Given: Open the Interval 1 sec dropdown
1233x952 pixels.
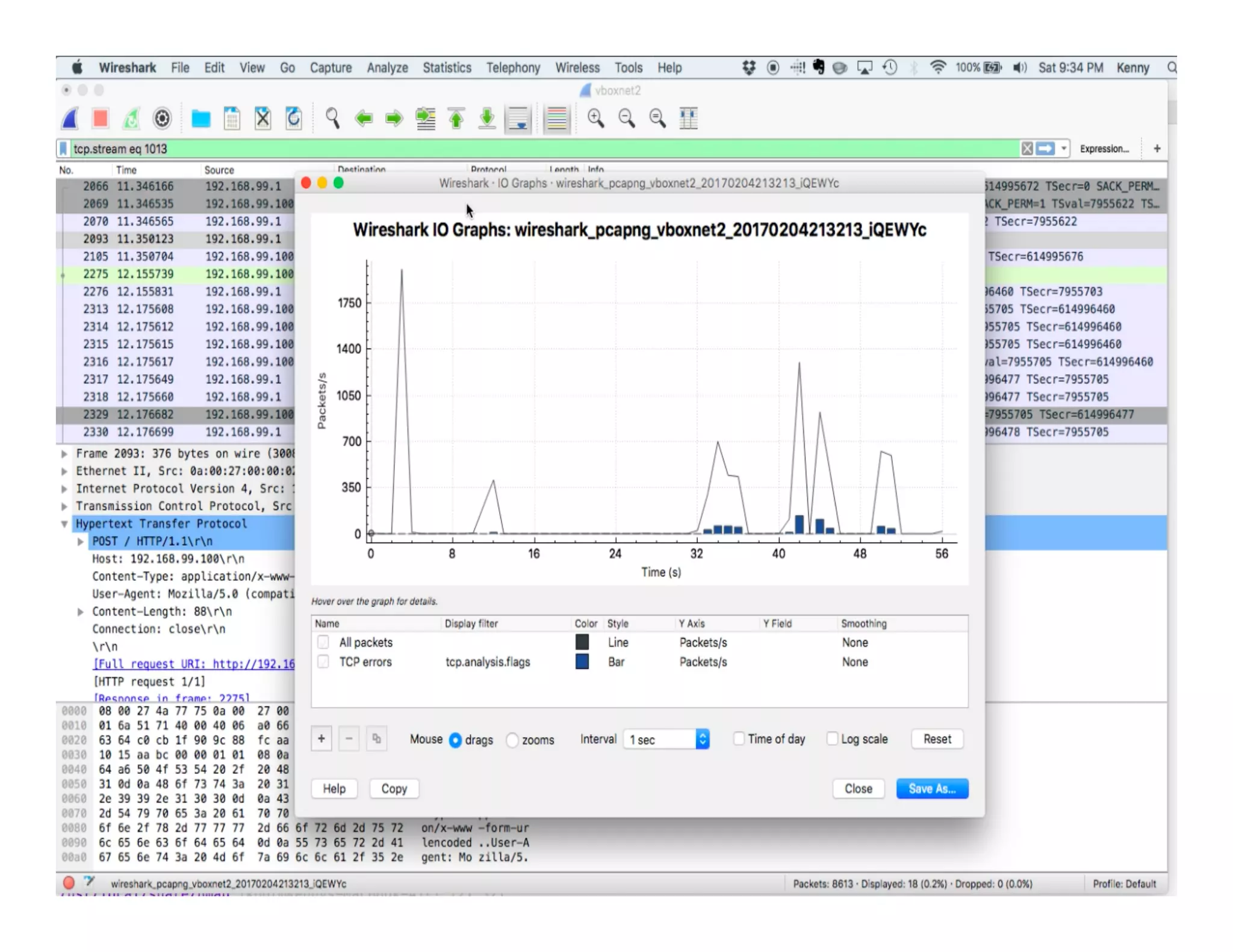Looking at the screenshot, I should 668,739.
